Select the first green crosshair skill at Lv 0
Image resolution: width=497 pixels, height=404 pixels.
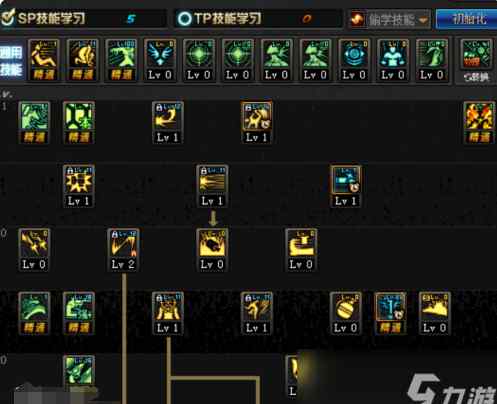tap(199, 60)
